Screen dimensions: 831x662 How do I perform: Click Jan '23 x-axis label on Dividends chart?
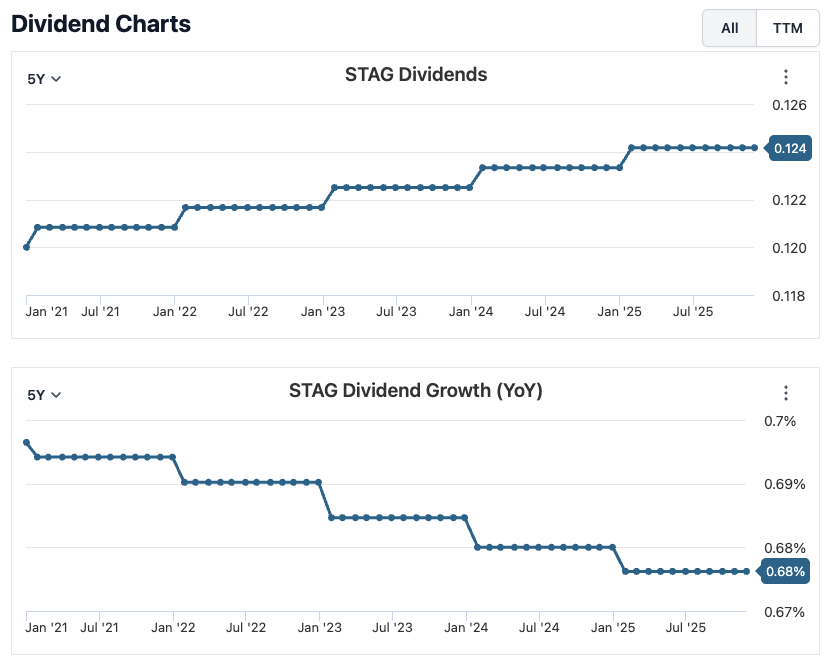pyautogui.click(x=323, y=312)
